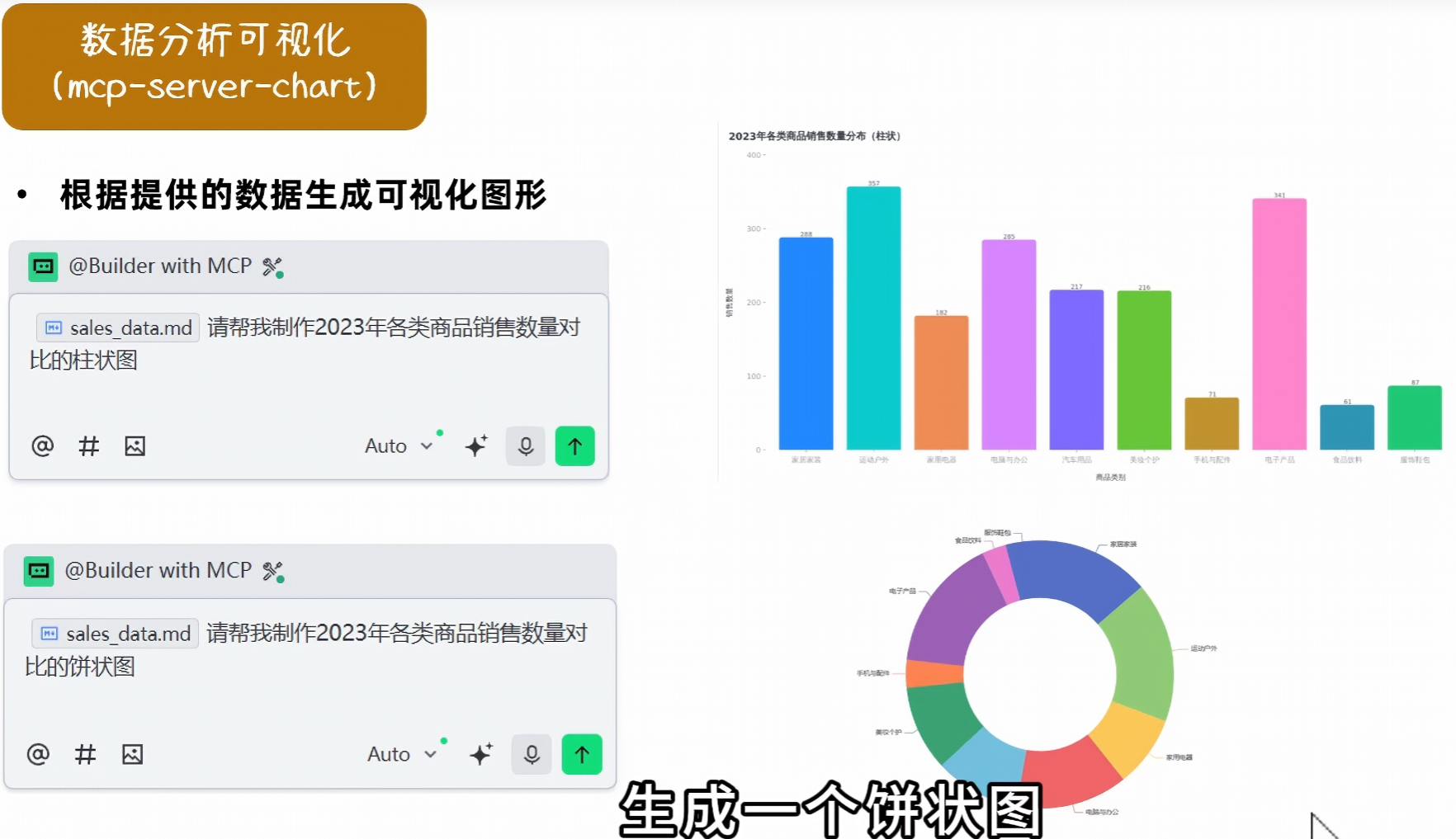The height and width of the screenshot is (839, 1456).
Task: Click the image attach icon in the 柱状图 prompt box
Action: (x=135, y=446)
